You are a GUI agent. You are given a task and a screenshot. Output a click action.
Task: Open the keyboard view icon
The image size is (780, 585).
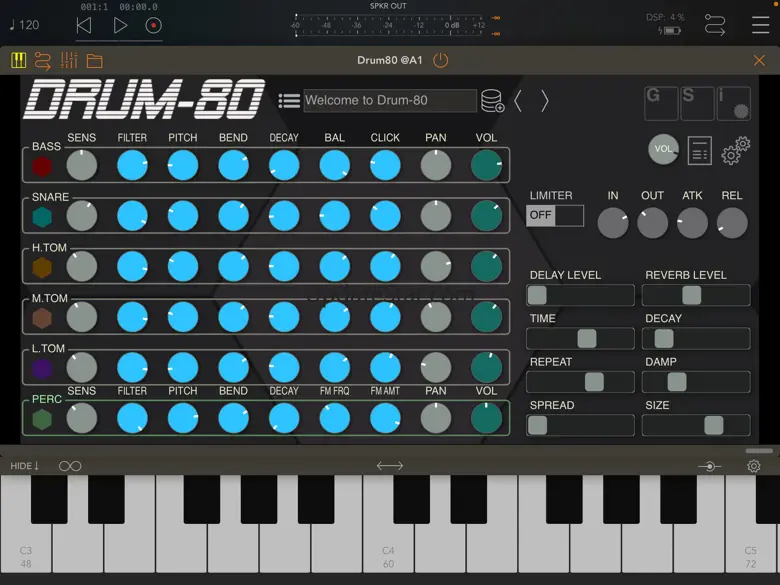point(18,60)
